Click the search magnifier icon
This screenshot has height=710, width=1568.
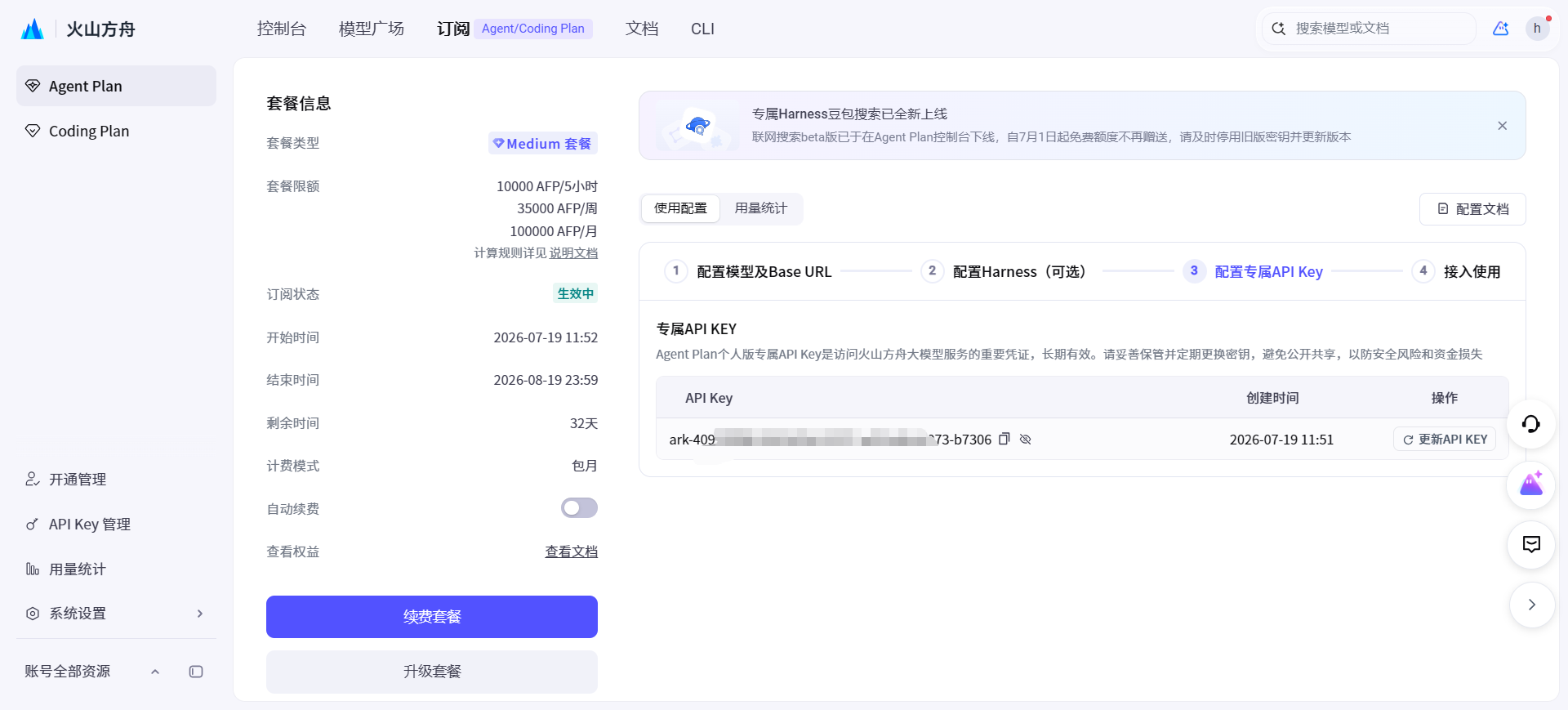tap(1279, 29)
